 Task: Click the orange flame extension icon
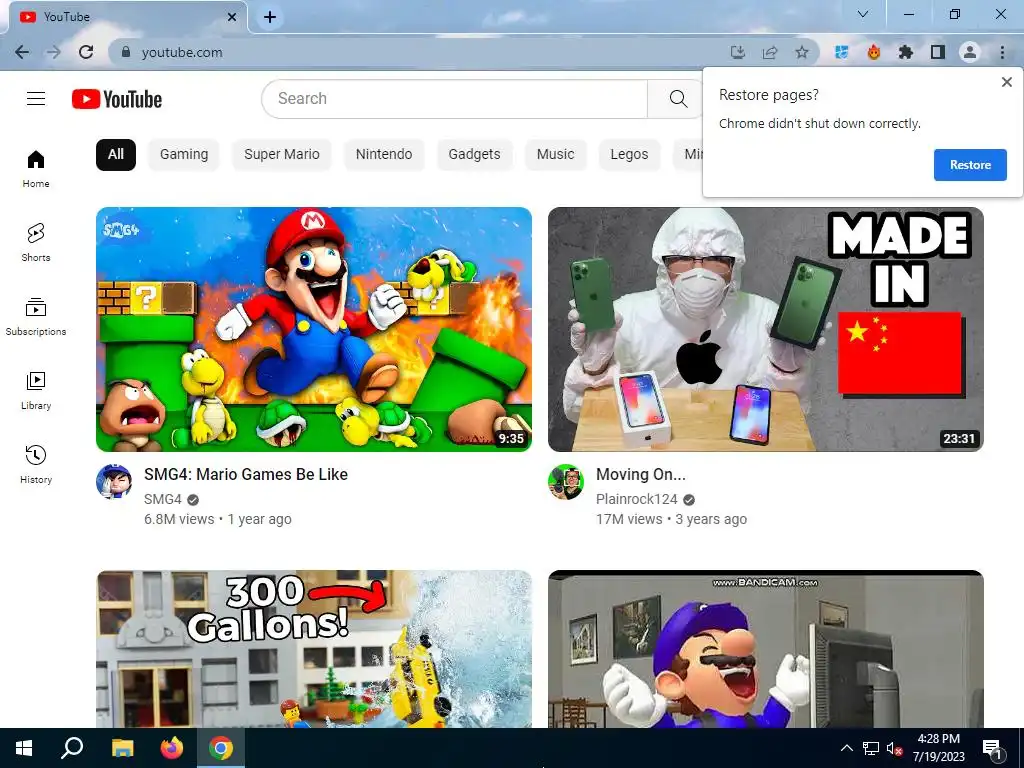874,52
